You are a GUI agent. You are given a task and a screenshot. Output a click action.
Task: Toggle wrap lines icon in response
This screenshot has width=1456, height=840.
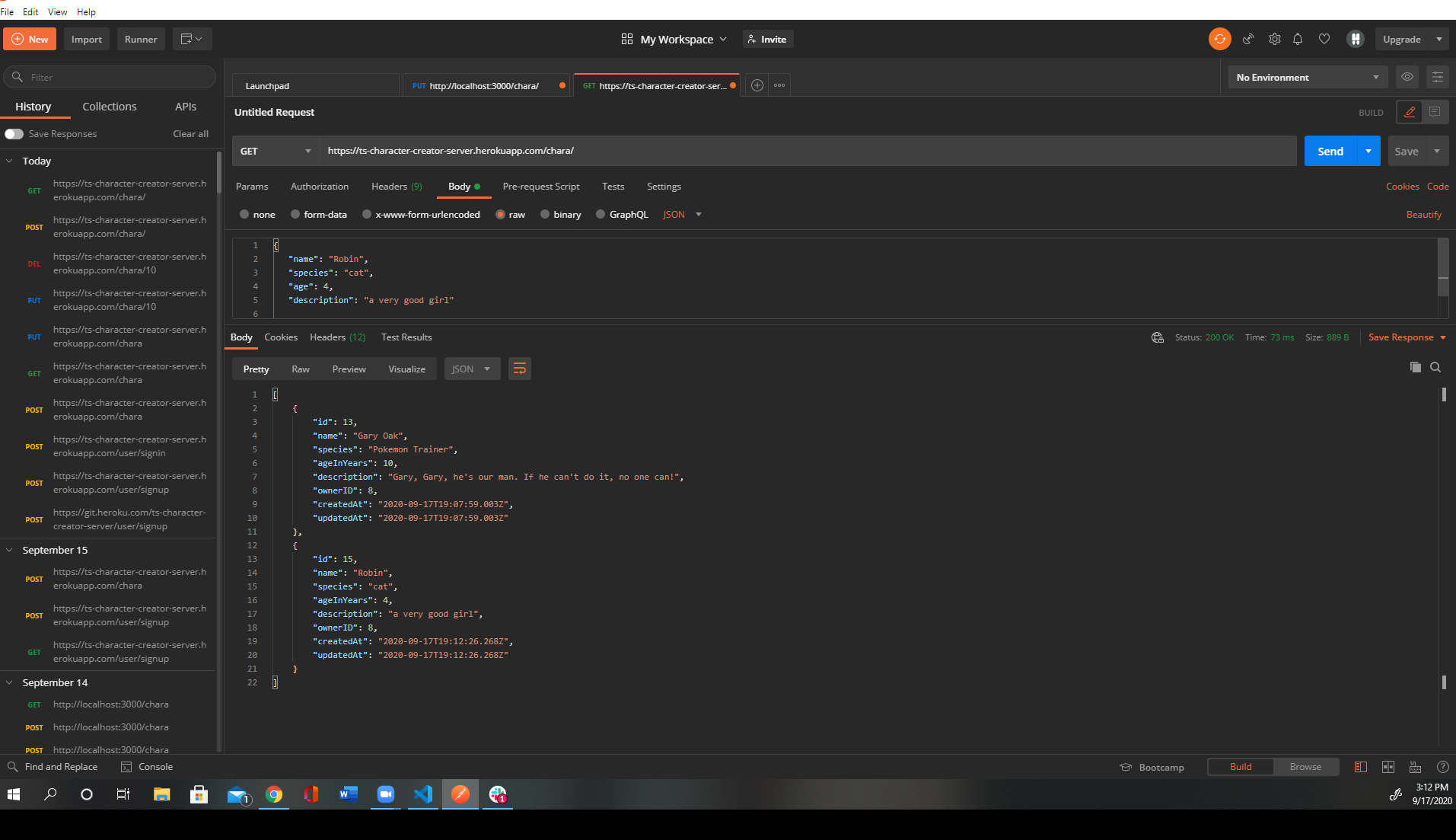pos(520,369)
